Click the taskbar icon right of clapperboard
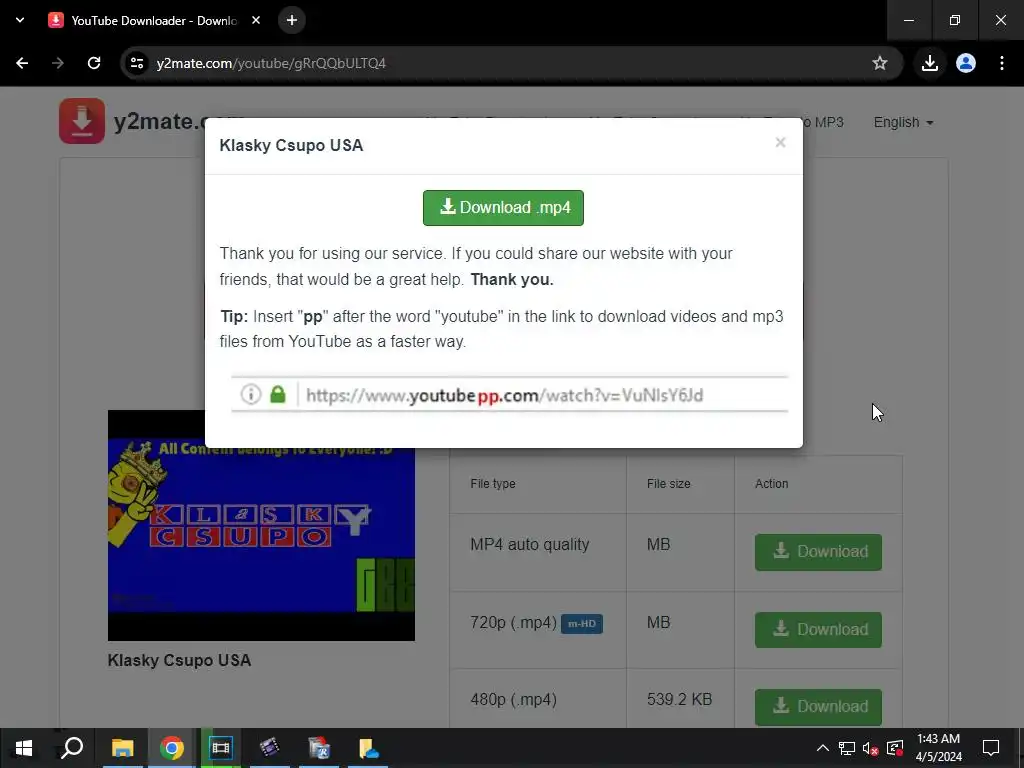 pyautogui.click(x=319, y=748)
